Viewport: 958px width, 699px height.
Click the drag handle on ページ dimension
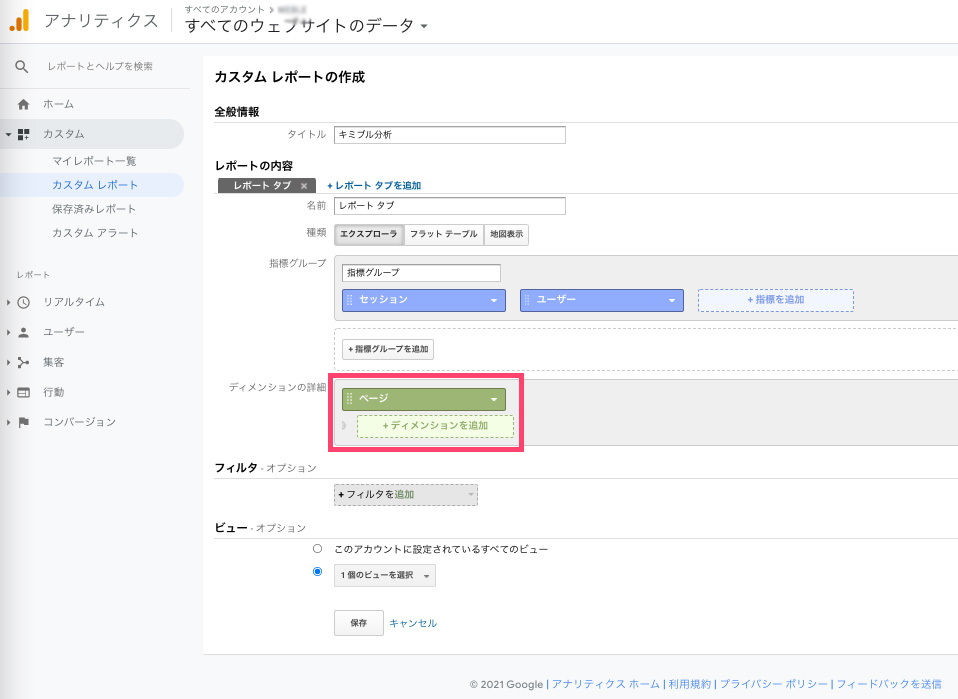click(x=349, y=399)
